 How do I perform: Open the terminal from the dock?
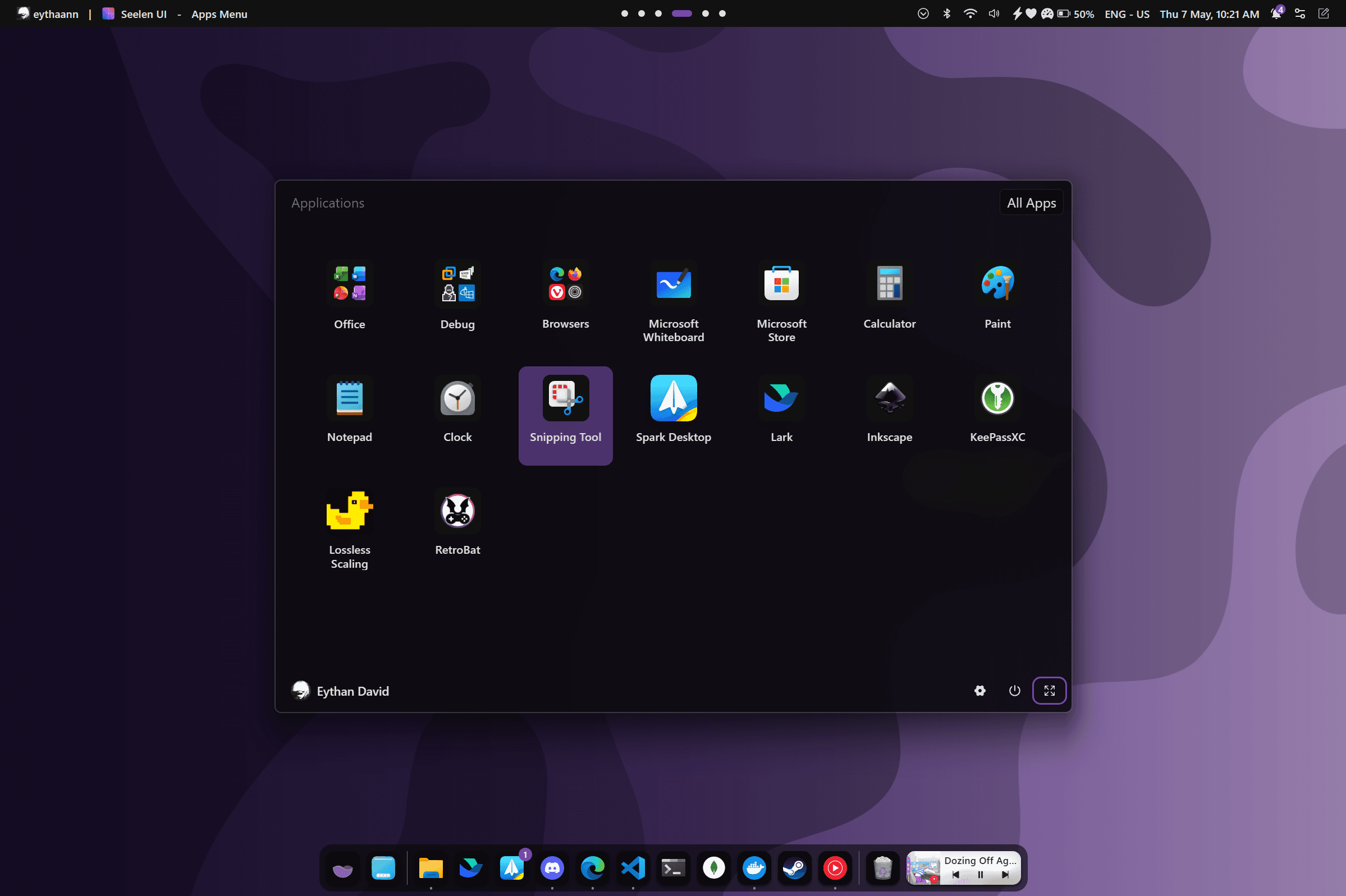coord(672,867)
